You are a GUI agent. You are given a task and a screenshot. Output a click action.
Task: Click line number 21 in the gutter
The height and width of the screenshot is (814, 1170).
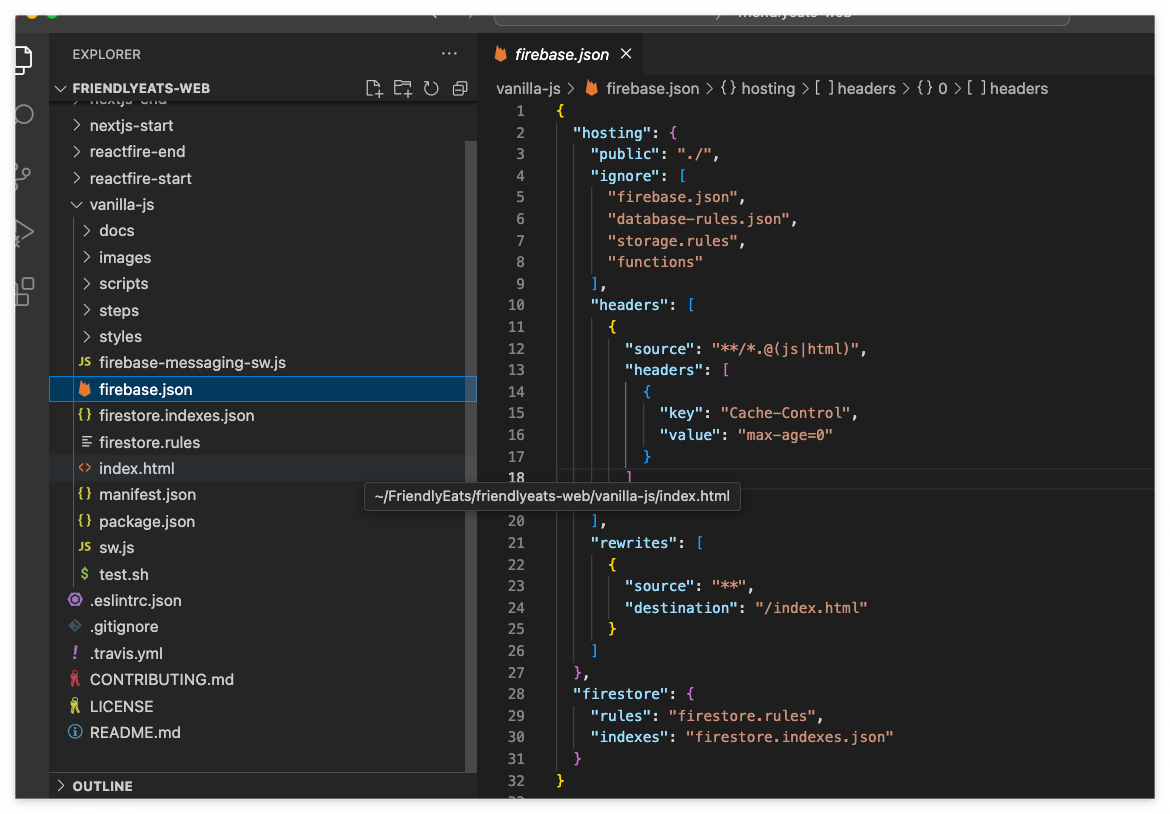(516, 543)
